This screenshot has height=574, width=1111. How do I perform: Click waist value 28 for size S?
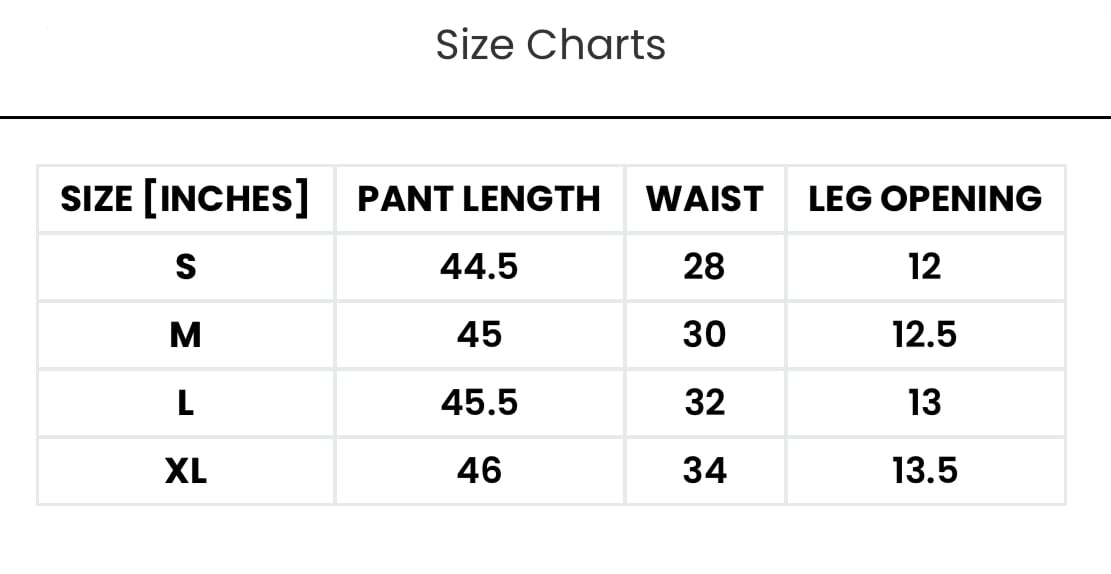click(x=704, y=267)
